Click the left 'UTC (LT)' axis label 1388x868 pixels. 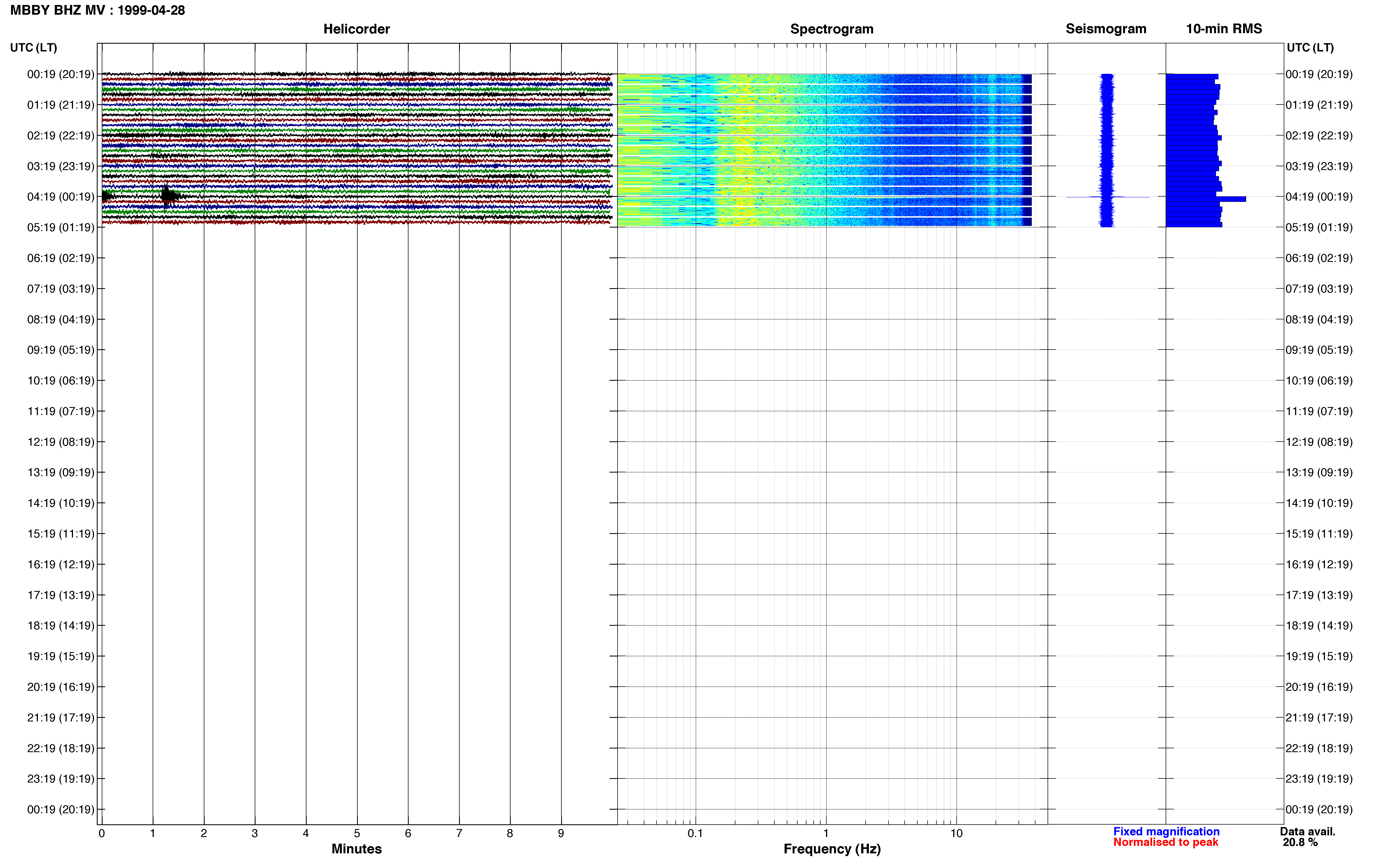(33, 48)
